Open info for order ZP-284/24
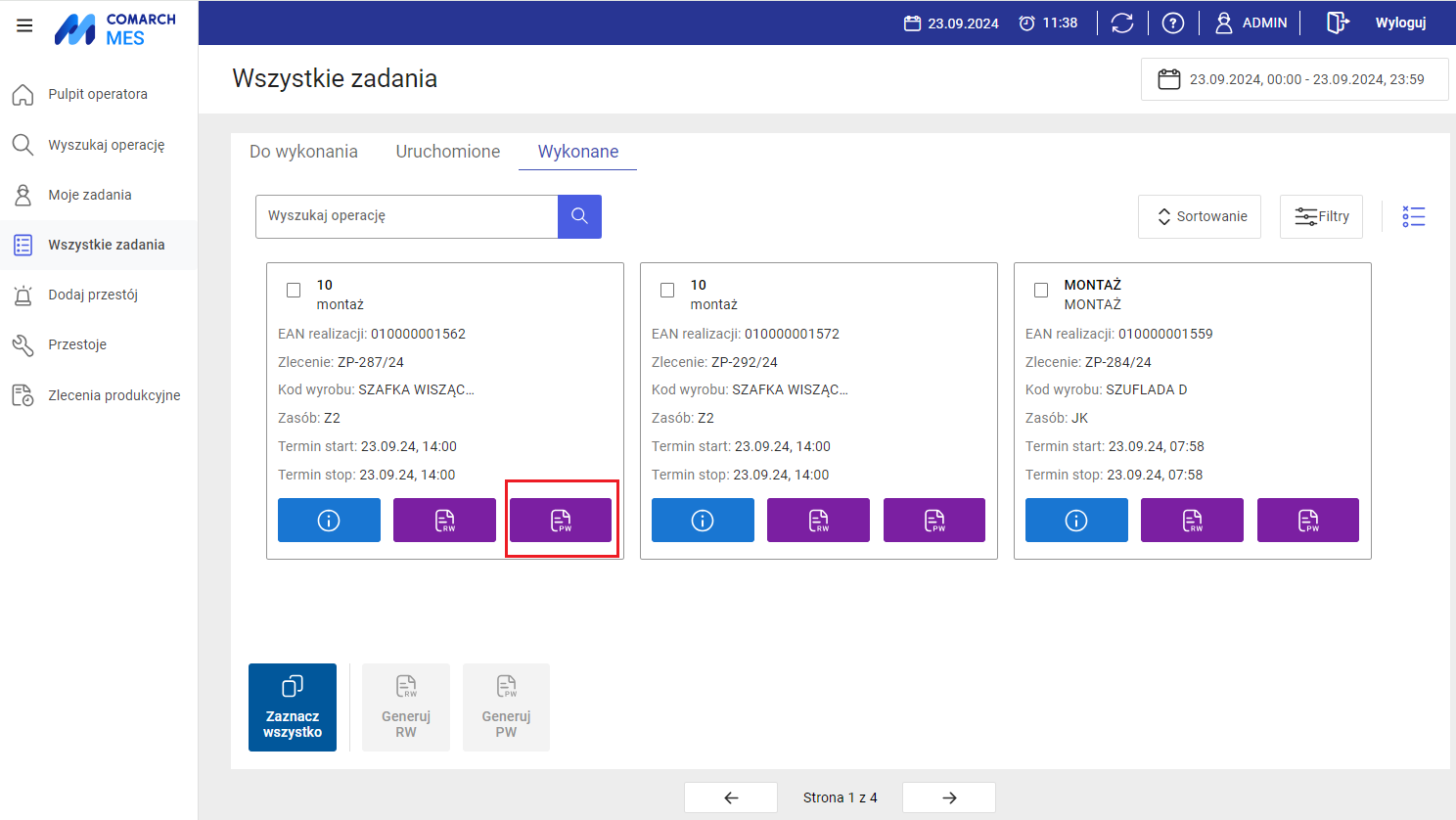This screenshot has height=820, width=1456. tap(1076, 521)
